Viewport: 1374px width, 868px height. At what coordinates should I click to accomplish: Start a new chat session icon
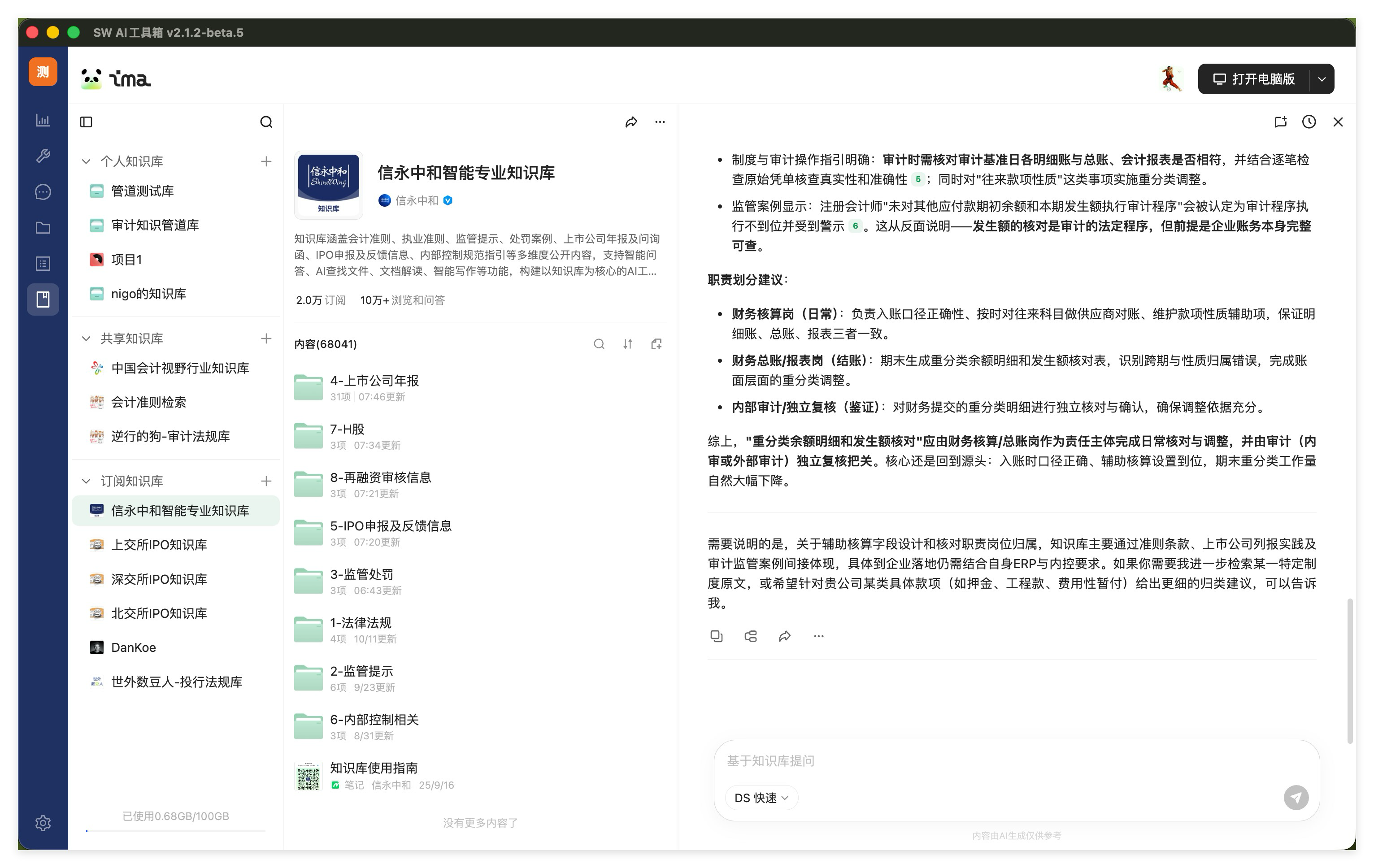(1280, 122)
